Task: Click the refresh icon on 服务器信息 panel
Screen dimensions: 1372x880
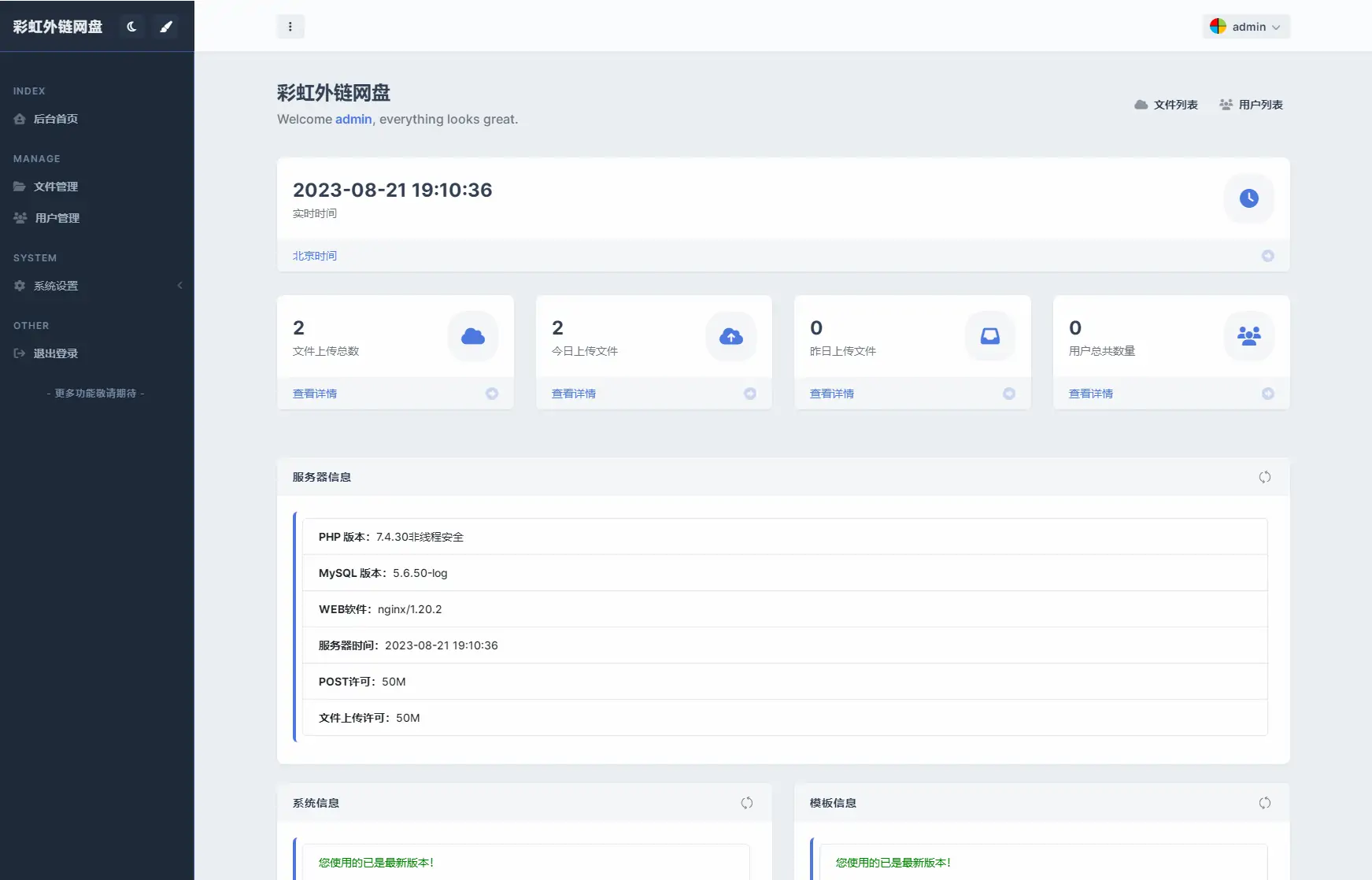Action: [x=1265, y=477]
